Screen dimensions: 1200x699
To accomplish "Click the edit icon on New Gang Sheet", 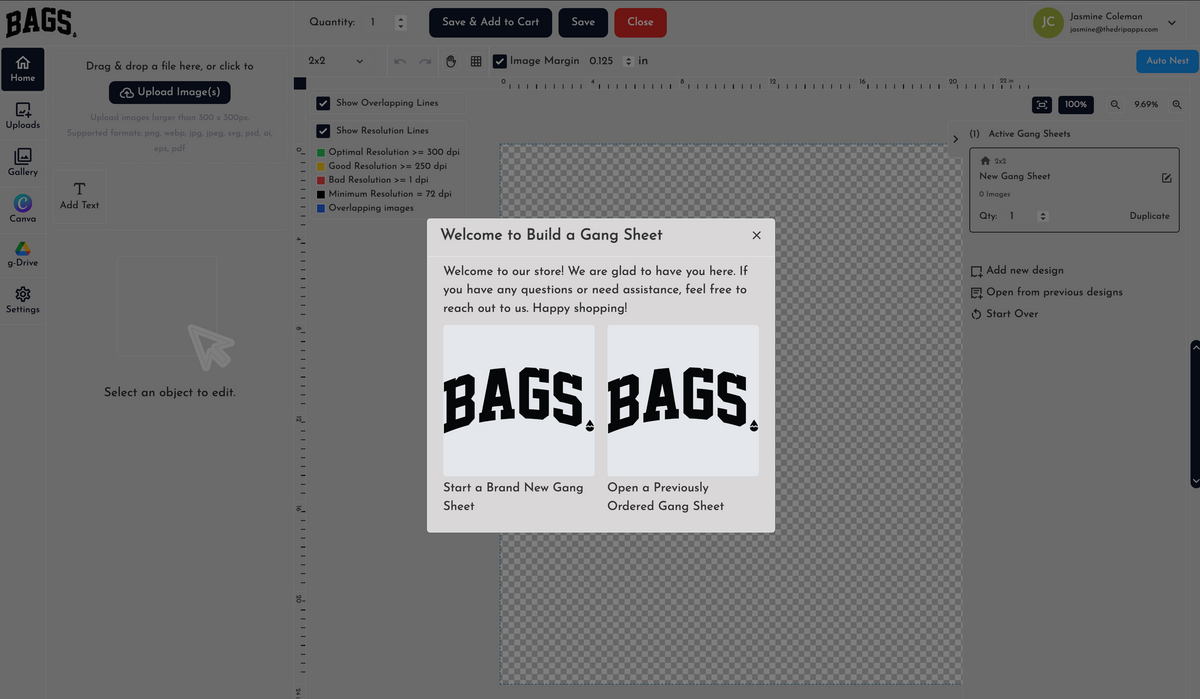I will click(1166, 178).
